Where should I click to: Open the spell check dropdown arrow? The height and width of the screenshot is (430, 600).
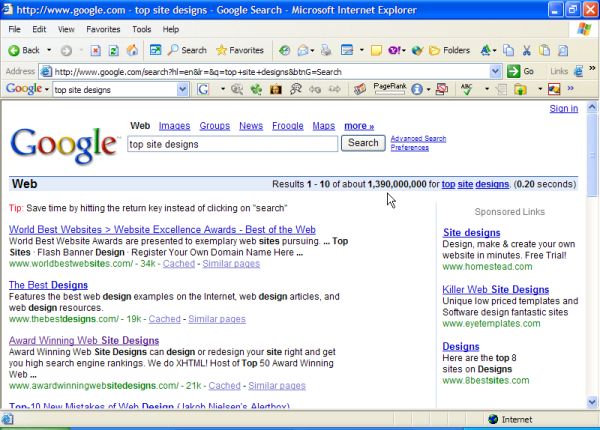tap(487, 89)
